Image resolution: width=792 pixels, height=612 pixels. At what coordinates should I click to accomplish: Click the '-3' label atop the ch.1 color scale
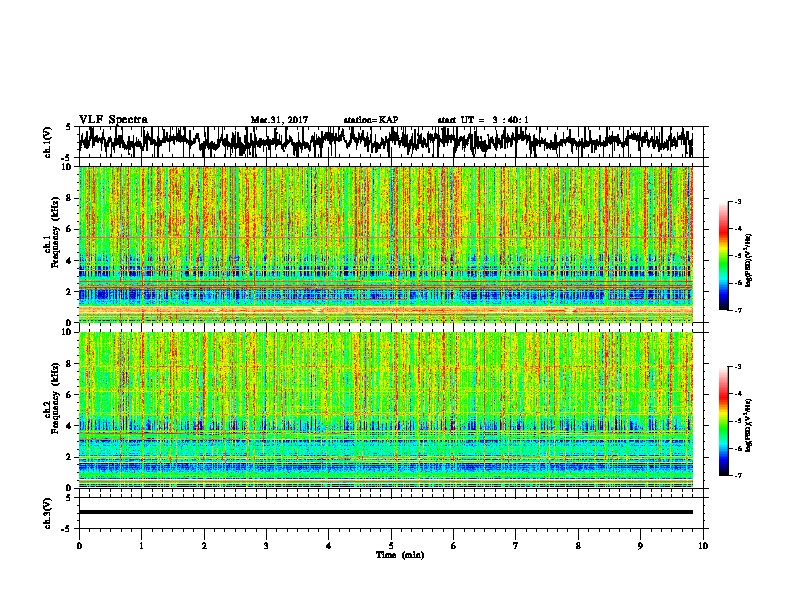(x=738, y=202)
